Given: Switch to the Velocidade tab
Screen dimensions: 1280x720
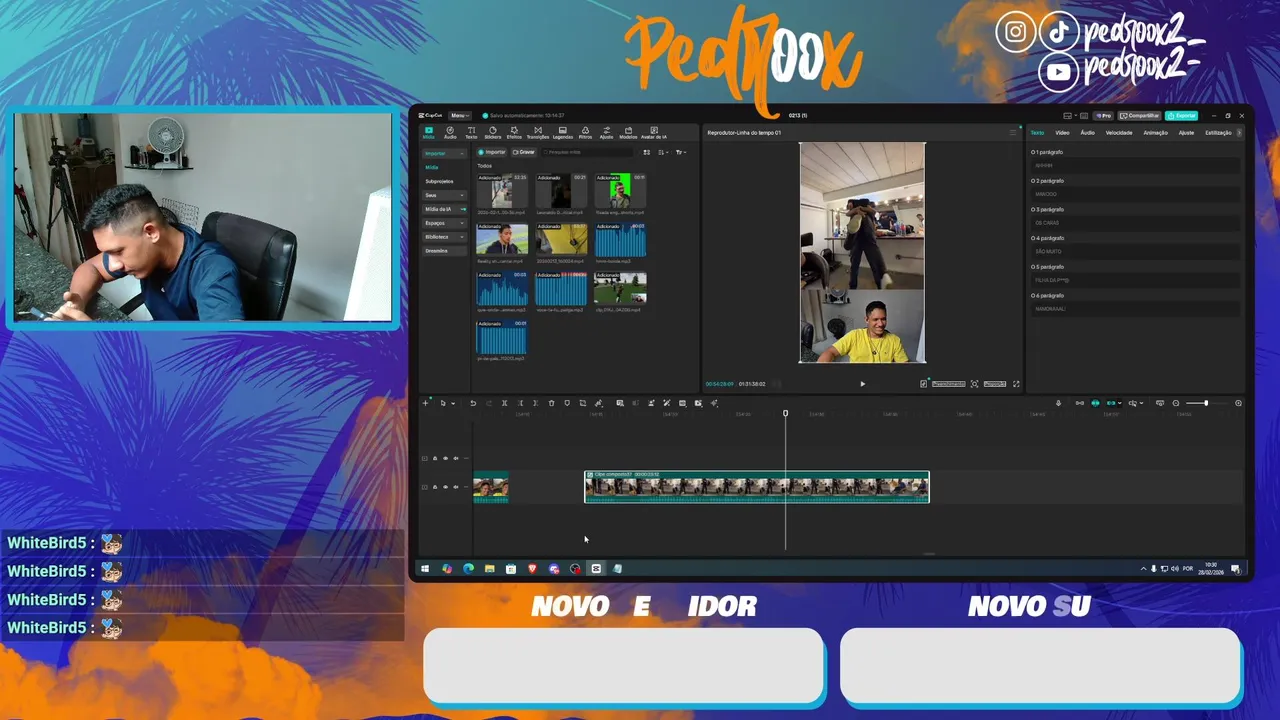Looking at the screenshot, I should pos(1119,132).
